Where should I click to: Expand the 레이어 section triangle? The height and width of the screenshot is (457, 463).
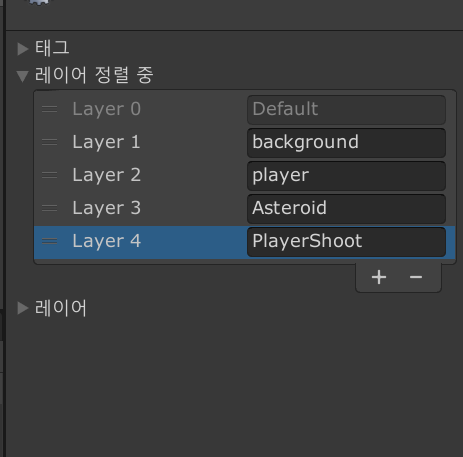click(23, 308)
